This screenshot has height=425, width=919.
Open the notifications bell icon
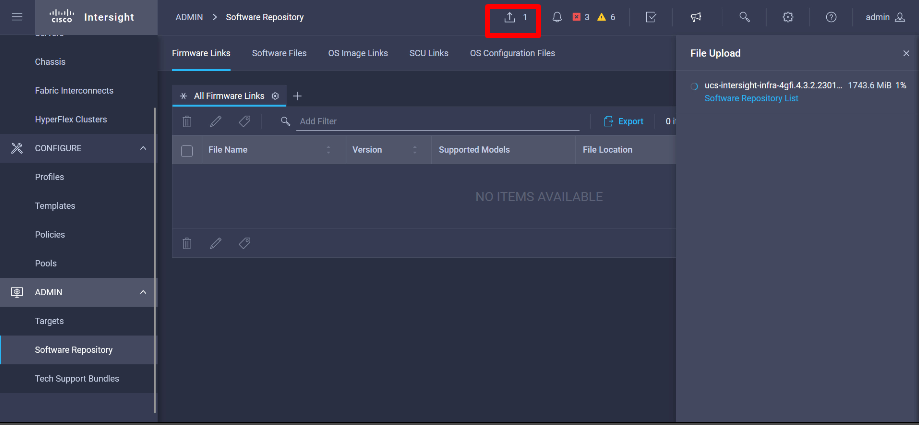(557, 17)
